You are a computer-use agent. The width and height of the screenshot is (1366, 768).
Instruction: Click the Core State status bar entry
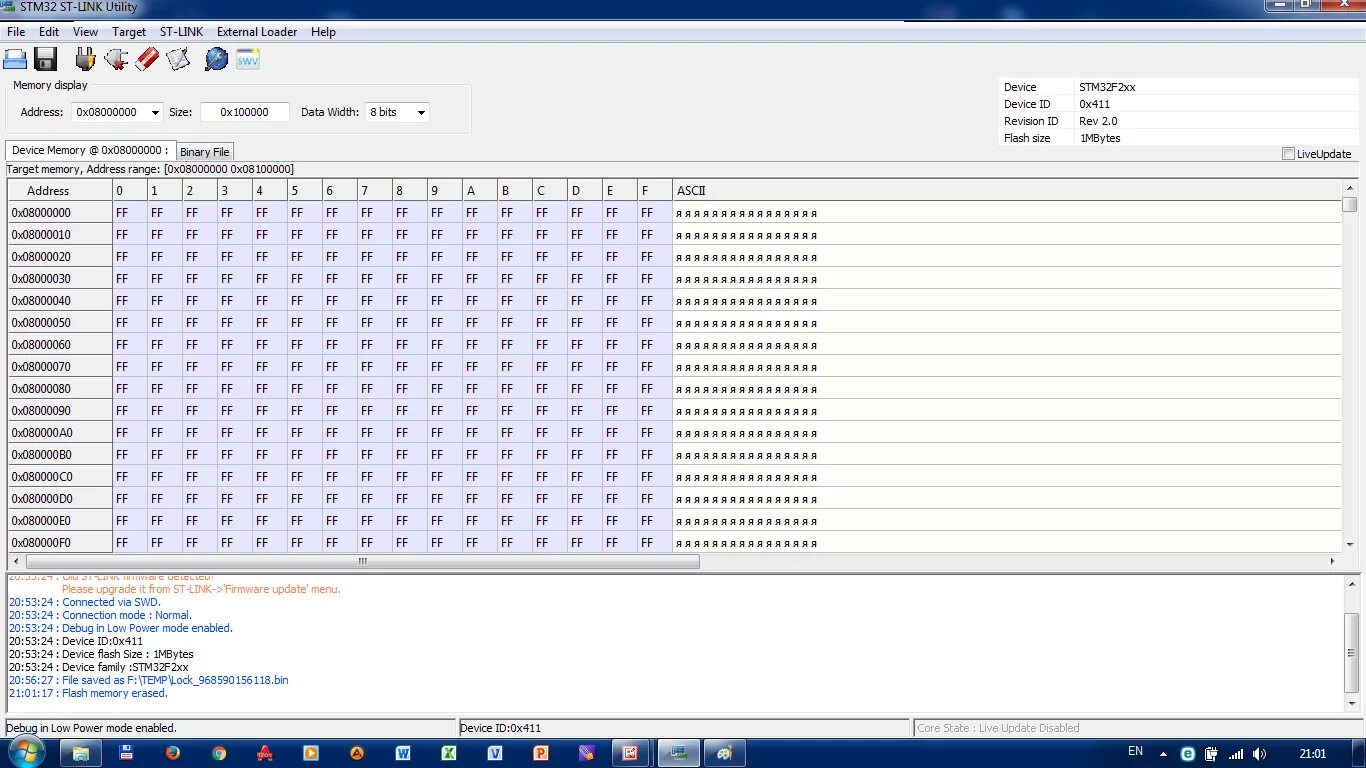click(1137, 728)
